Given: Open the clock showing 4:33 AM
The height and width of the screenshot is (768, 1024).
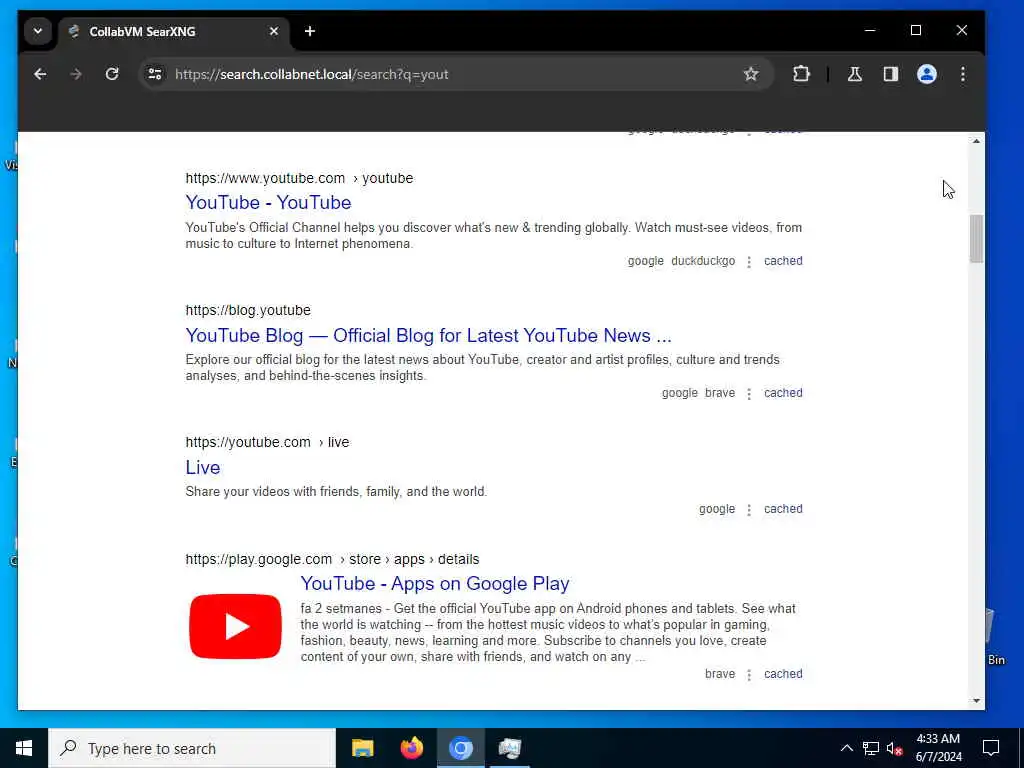Looking at the screenshot, I should point(938,748).
